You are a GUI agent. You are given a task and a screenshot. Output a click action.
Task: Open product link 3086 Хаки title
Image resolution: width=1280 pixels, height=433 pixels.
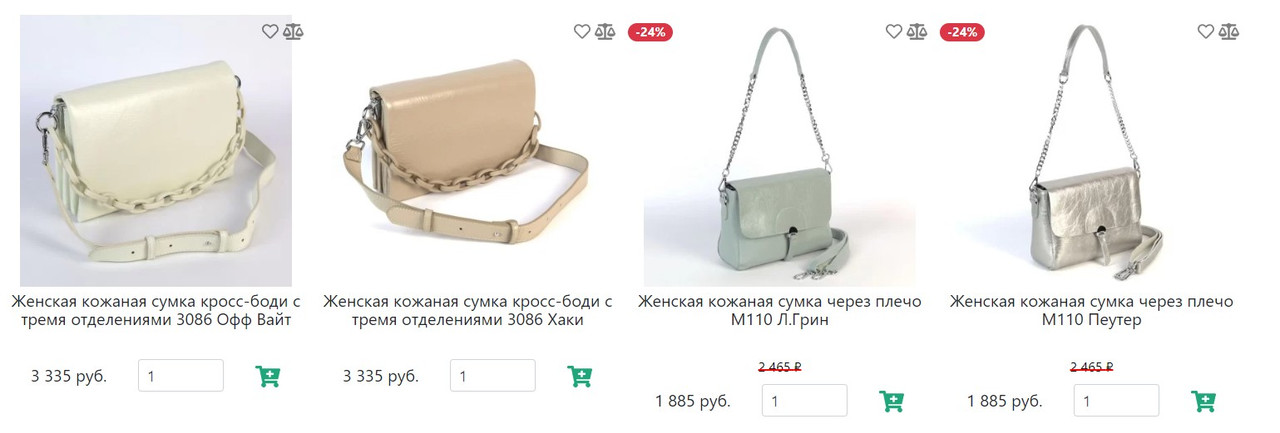point(468,311)
